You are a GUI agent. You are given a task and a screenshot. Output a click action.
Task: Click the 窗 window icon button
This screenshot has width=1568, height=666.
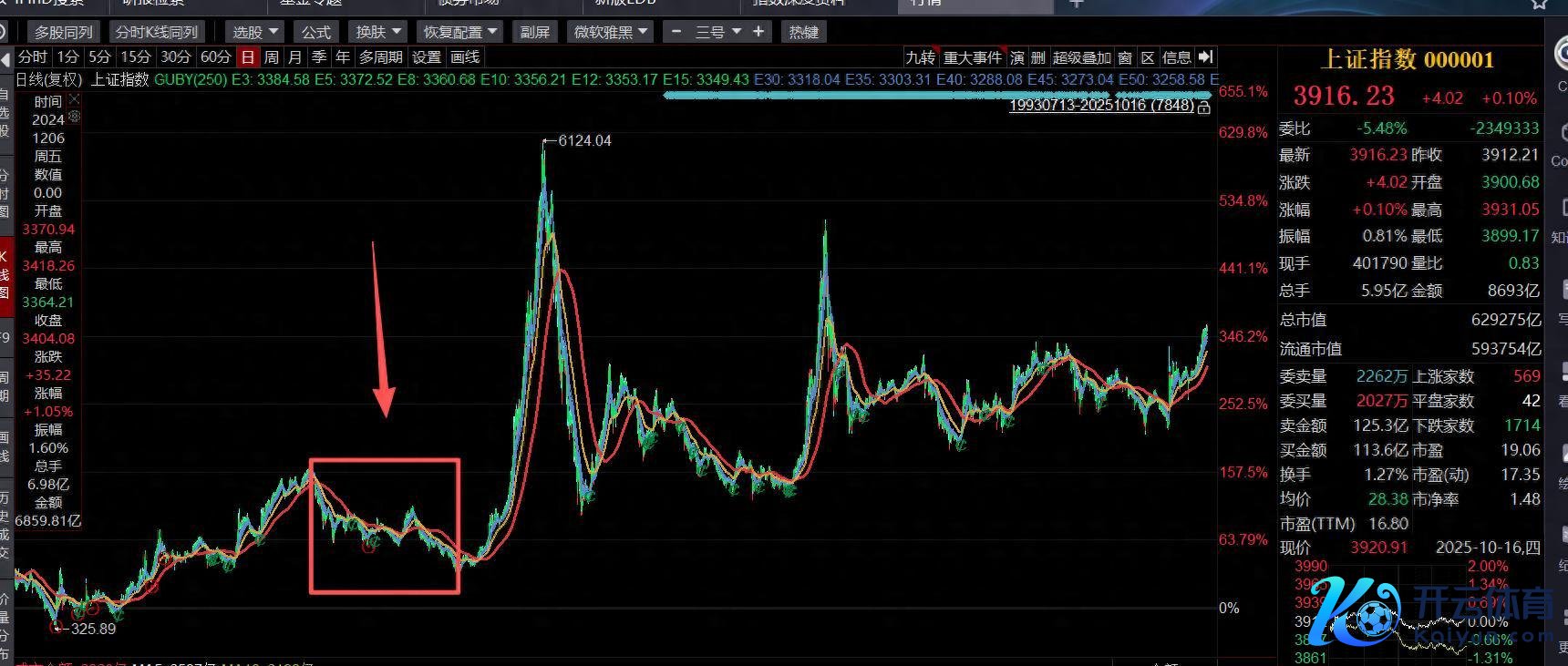1125,57
